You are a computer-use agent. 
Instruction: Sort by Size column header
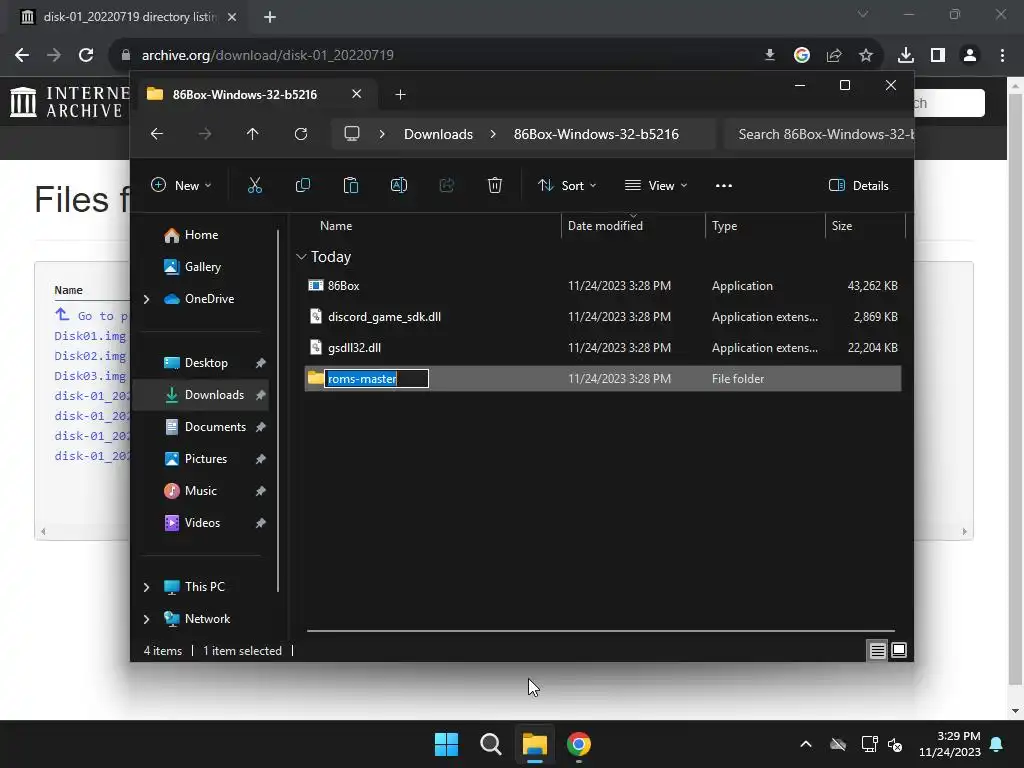point(865,226)
